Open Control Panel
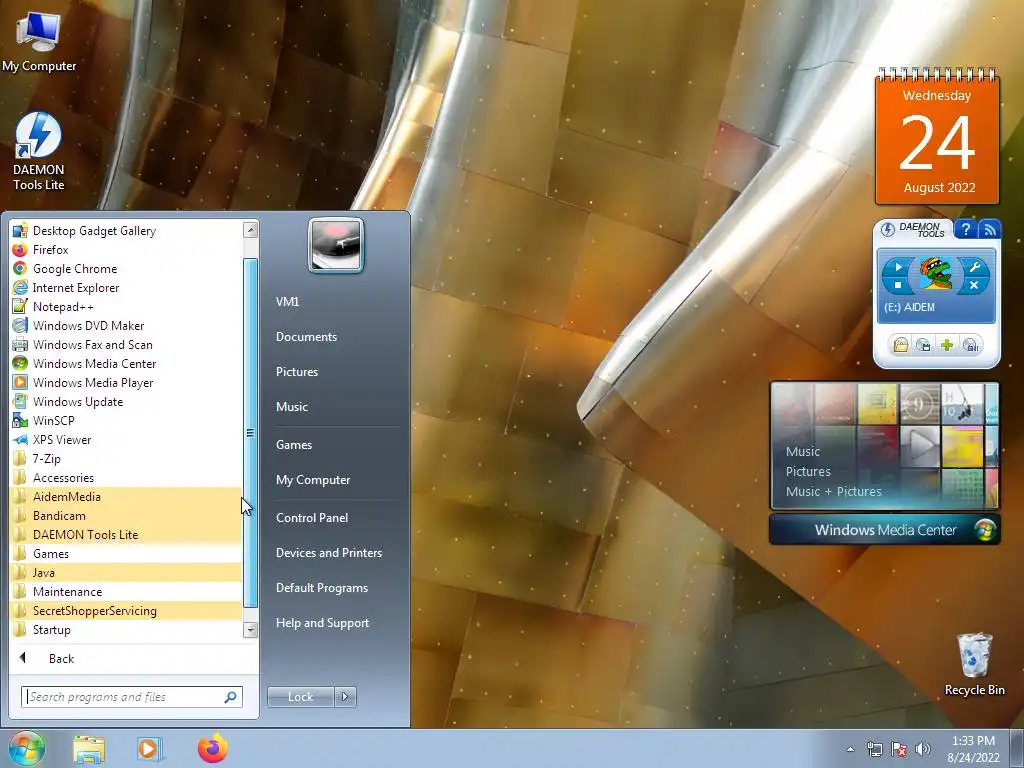The width and height of the screenshot is (1024, 768). click(x=312, y=517)
